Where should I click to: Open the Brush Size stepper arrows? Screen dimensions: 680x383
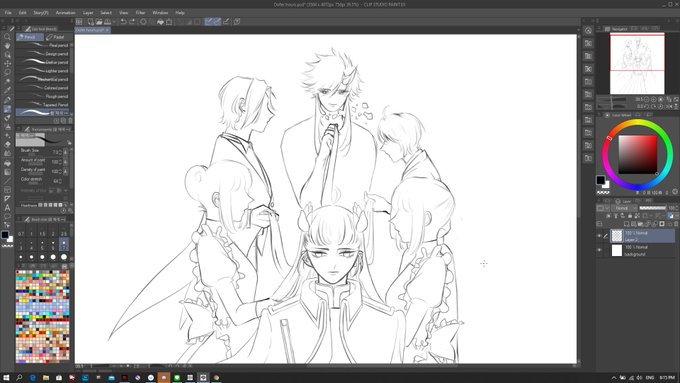point(60,152)
